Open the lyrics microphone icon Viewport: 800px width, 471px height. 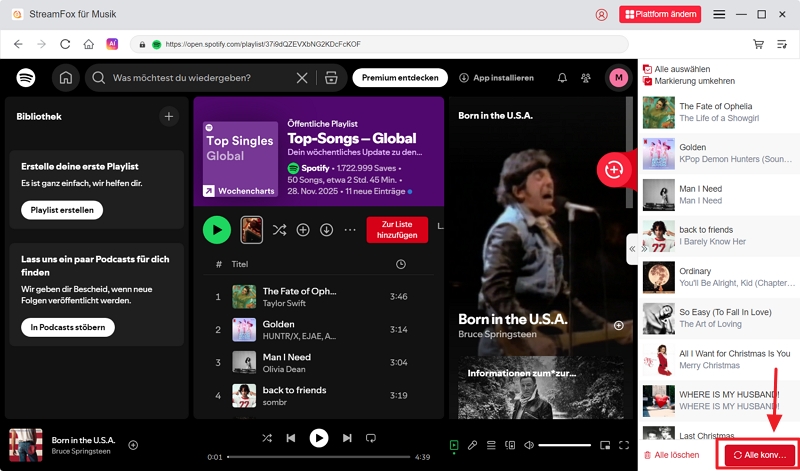pos(472,445)
